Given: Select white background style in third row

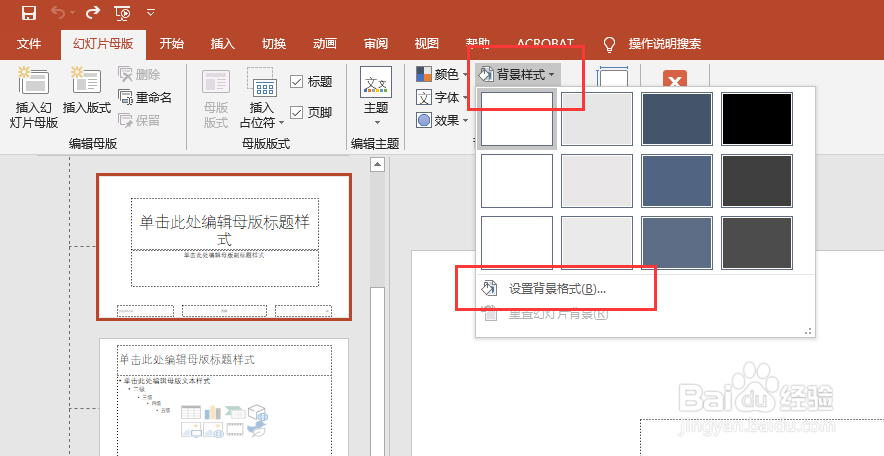Looking at the screenshot, I should (517, 243).
